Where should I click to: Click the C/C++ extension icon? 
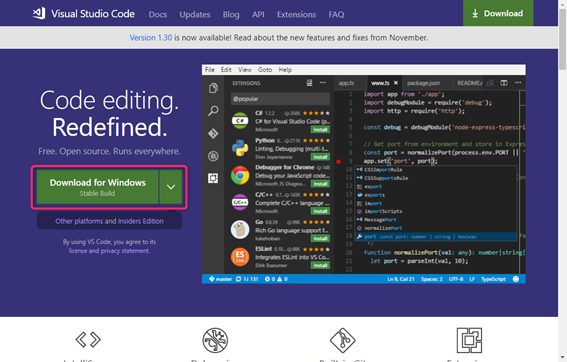coord(240,203)
